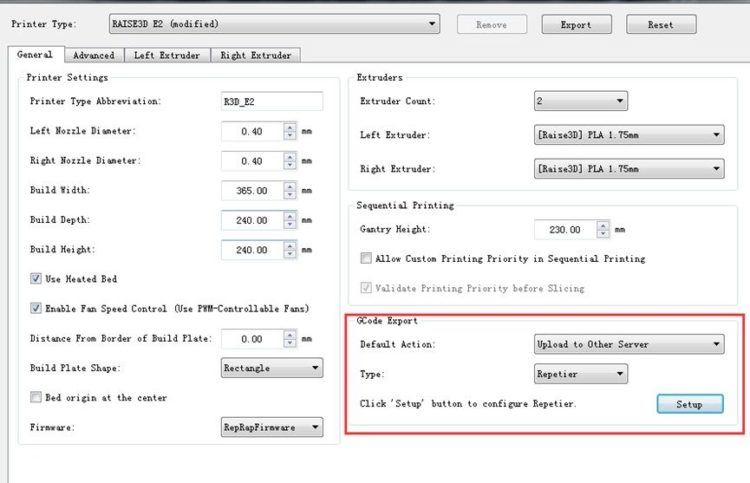This screenshot has height=483, width=750.
Task: Open the Build Plate Shape dropdown
Action: click(x=272, y=368)
